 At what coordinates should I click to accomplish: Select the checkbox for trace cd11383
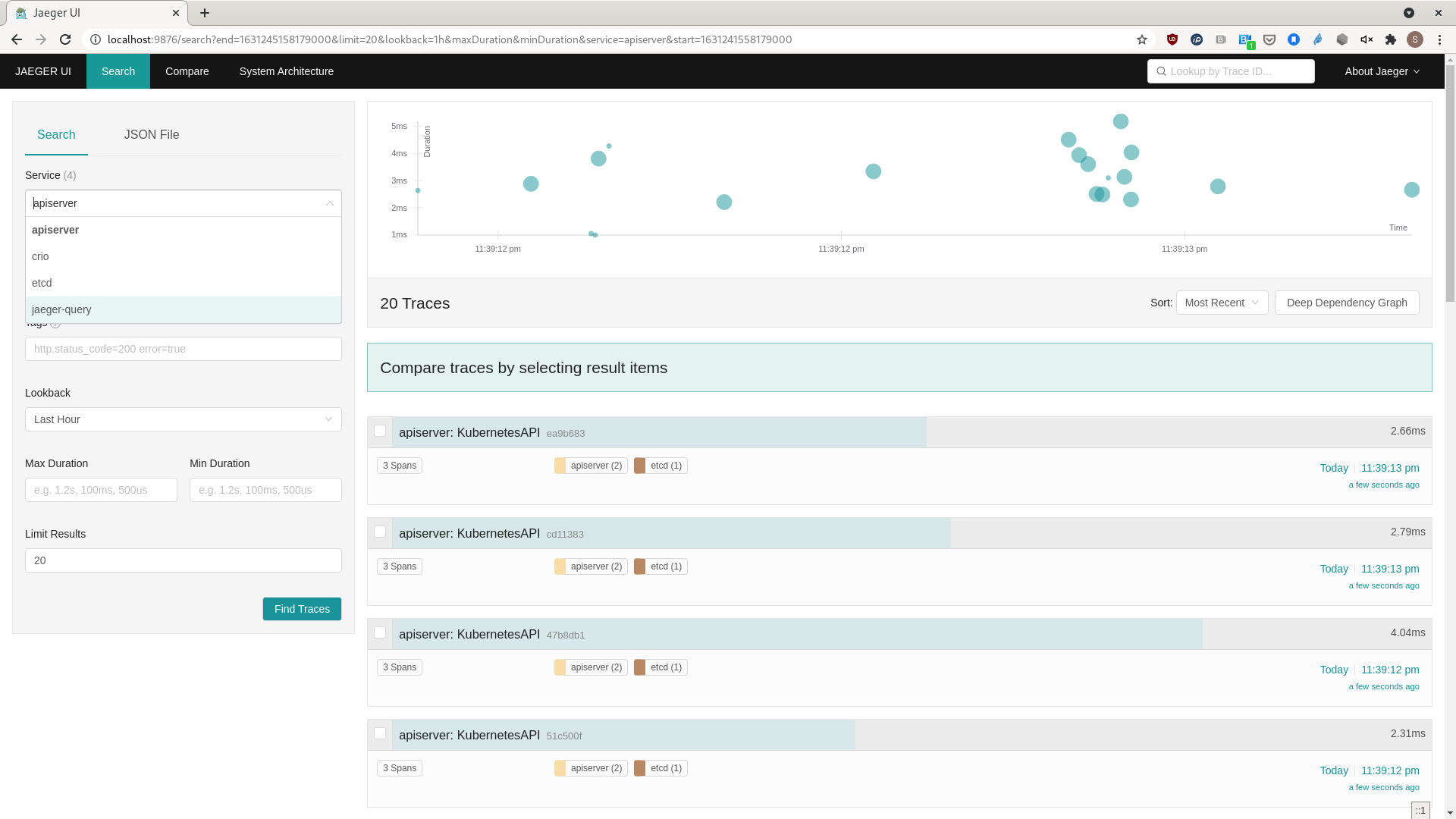(x=380, y=532)
